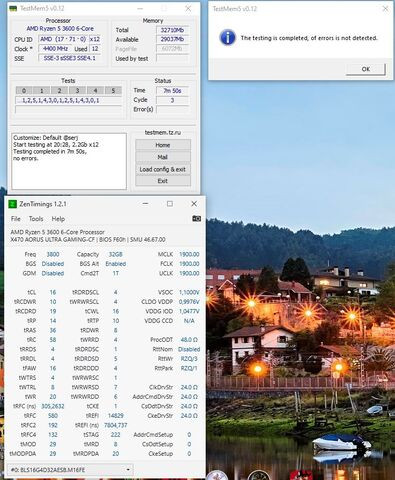Click test slot 3 in Tests row
395x480 pixels.
(x=77, y=90)
